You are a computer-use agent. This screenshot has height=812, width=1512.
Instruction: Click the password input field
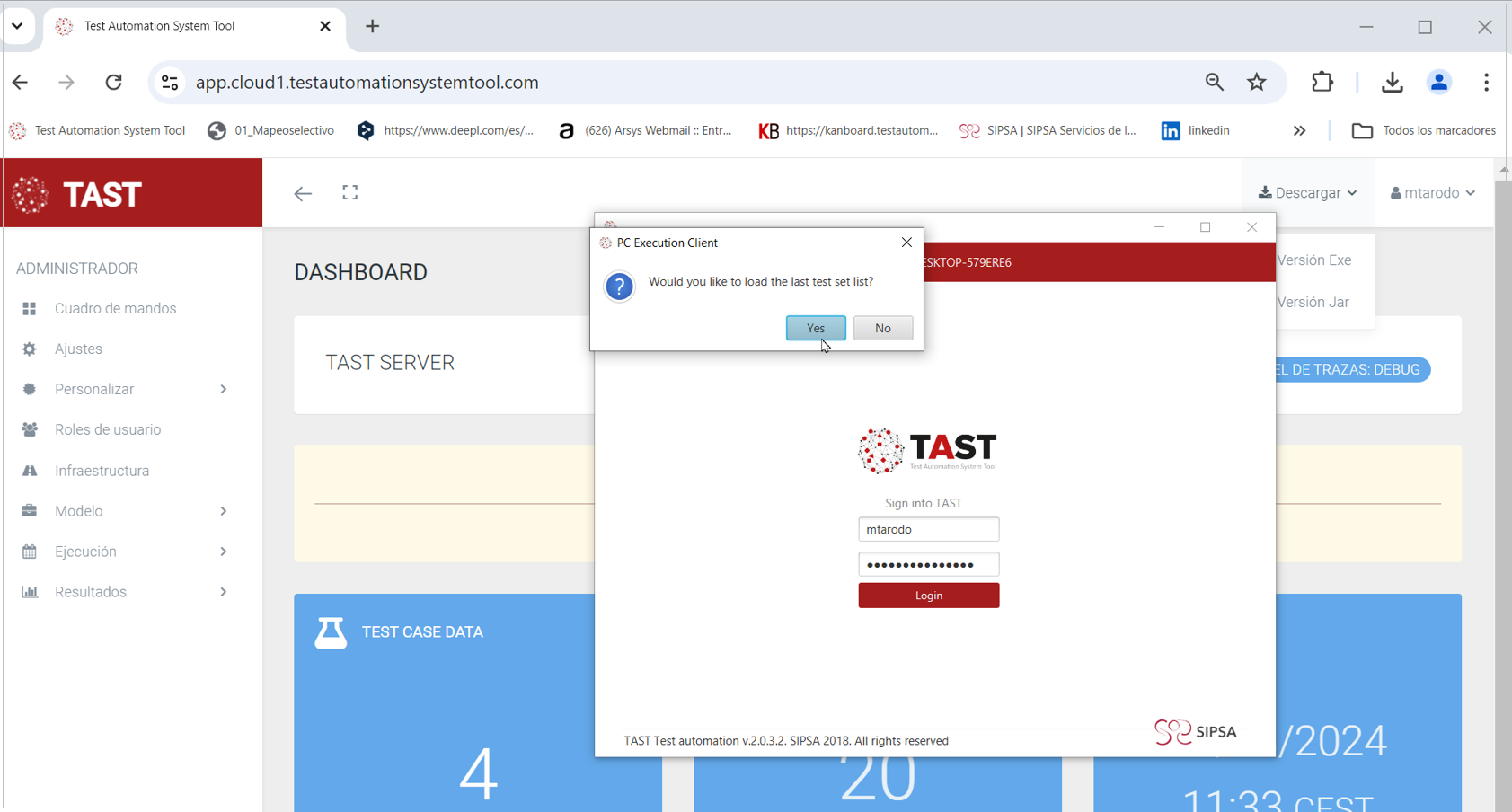[x=928, y=563]
